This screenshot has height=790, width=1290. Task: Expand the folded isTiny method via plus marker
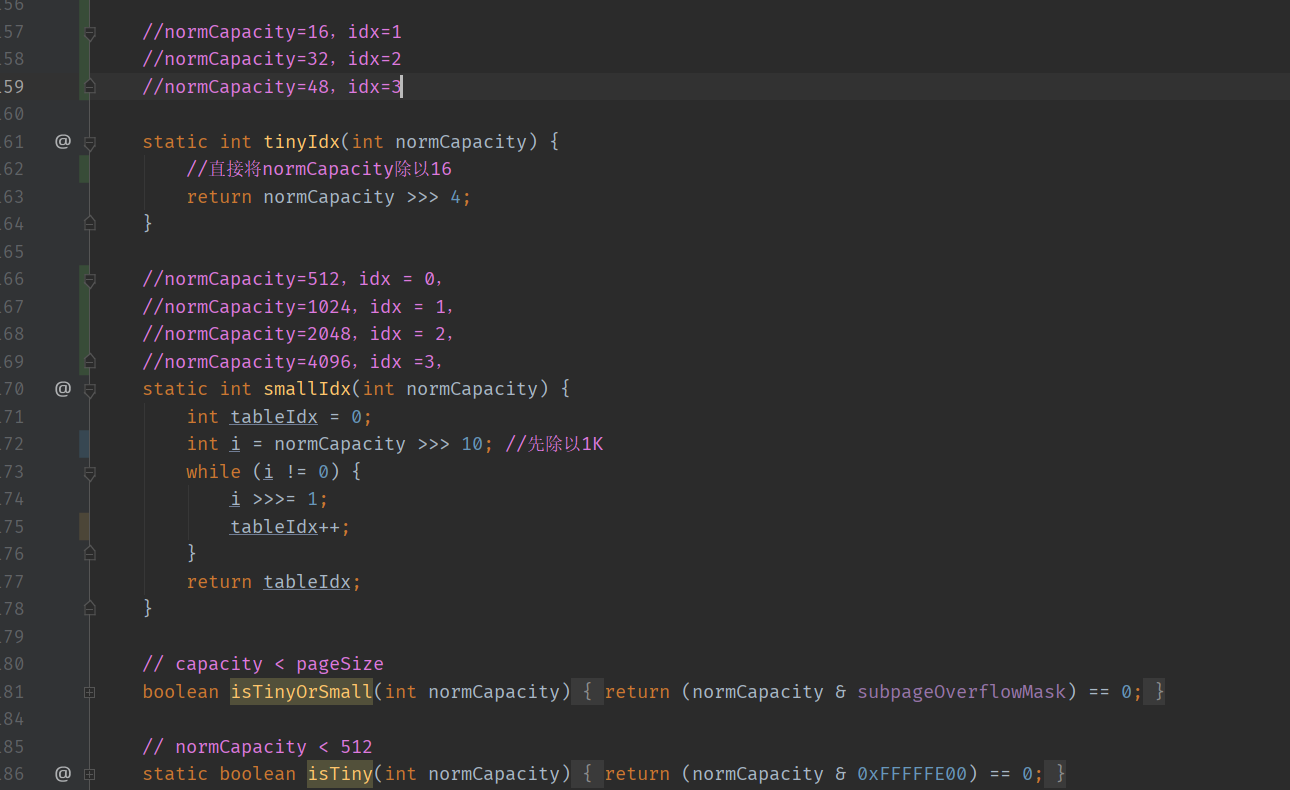(x=90, y=773)
